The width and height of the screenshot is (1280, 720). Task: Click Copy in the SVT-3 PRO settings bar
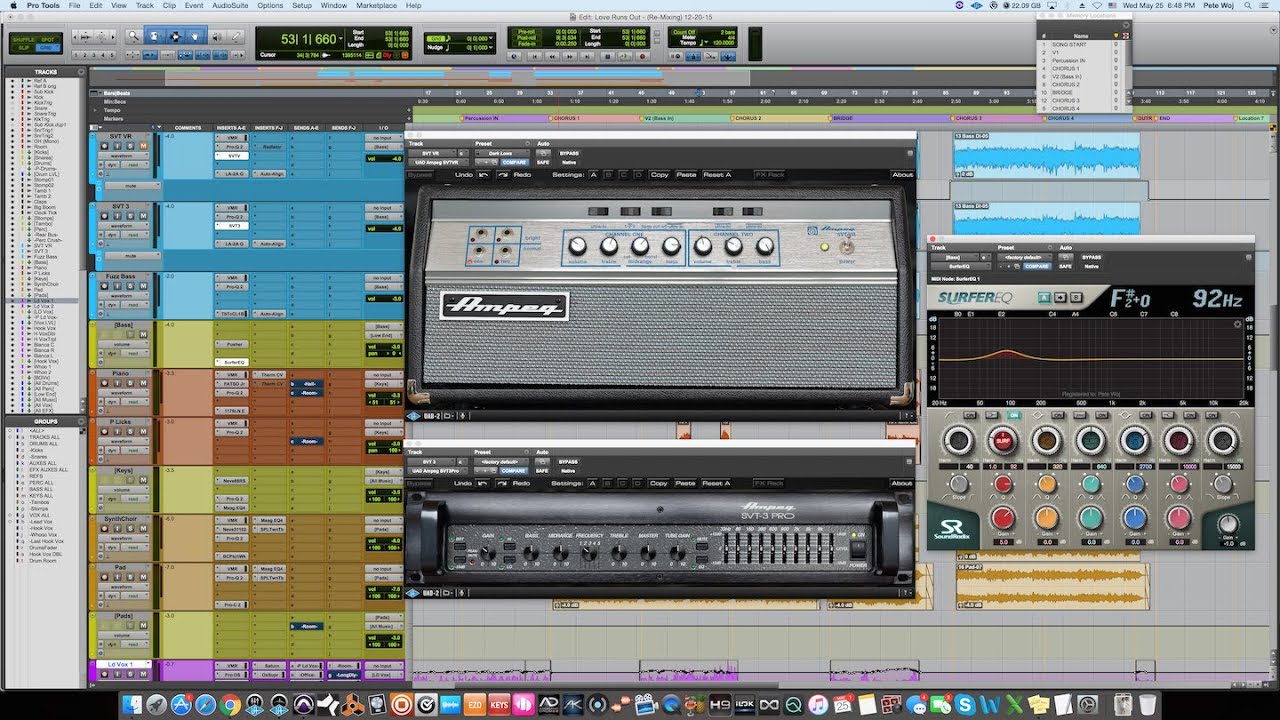659,483
